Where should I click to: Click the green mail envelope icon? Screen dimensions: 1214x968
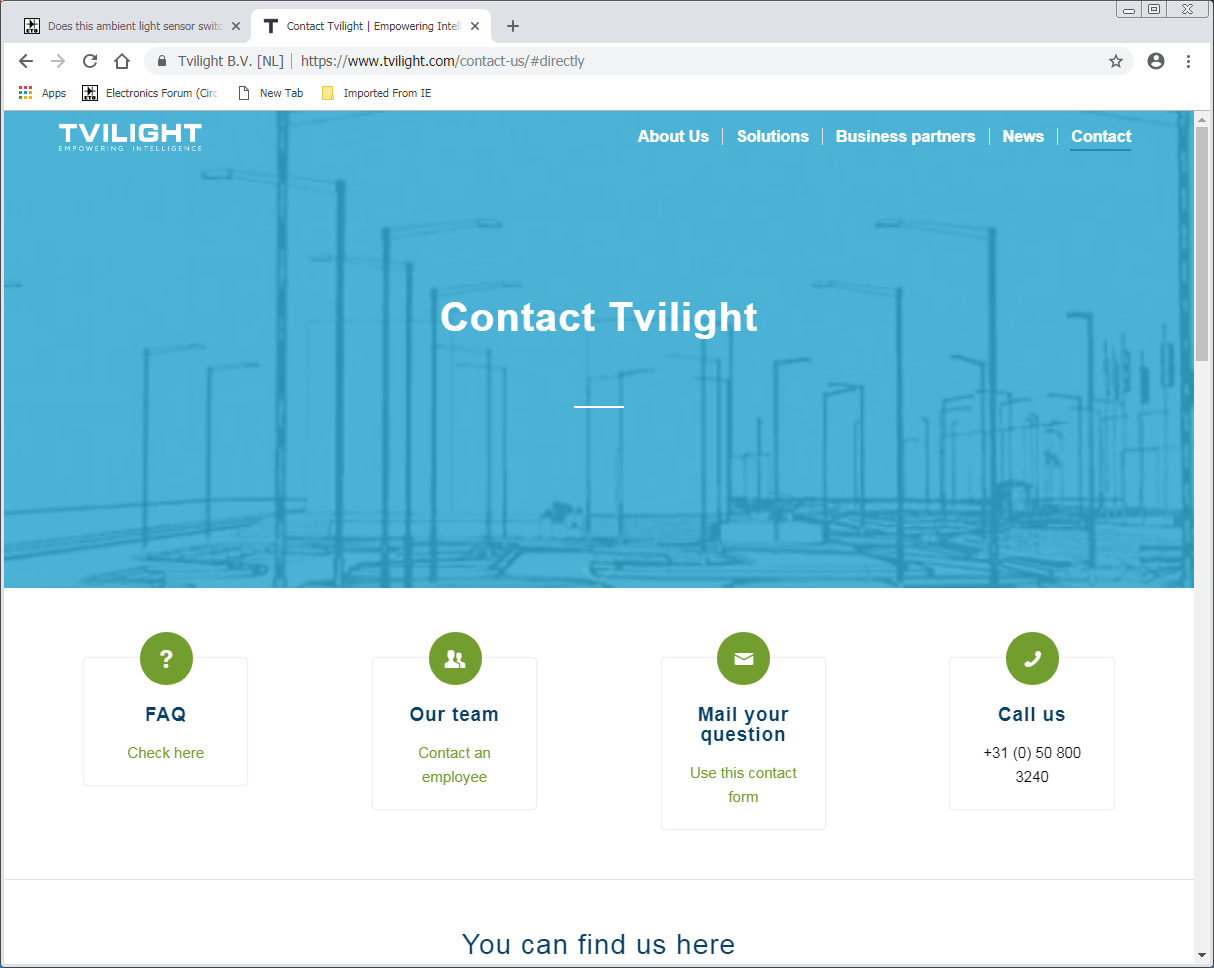pos(743,658)
